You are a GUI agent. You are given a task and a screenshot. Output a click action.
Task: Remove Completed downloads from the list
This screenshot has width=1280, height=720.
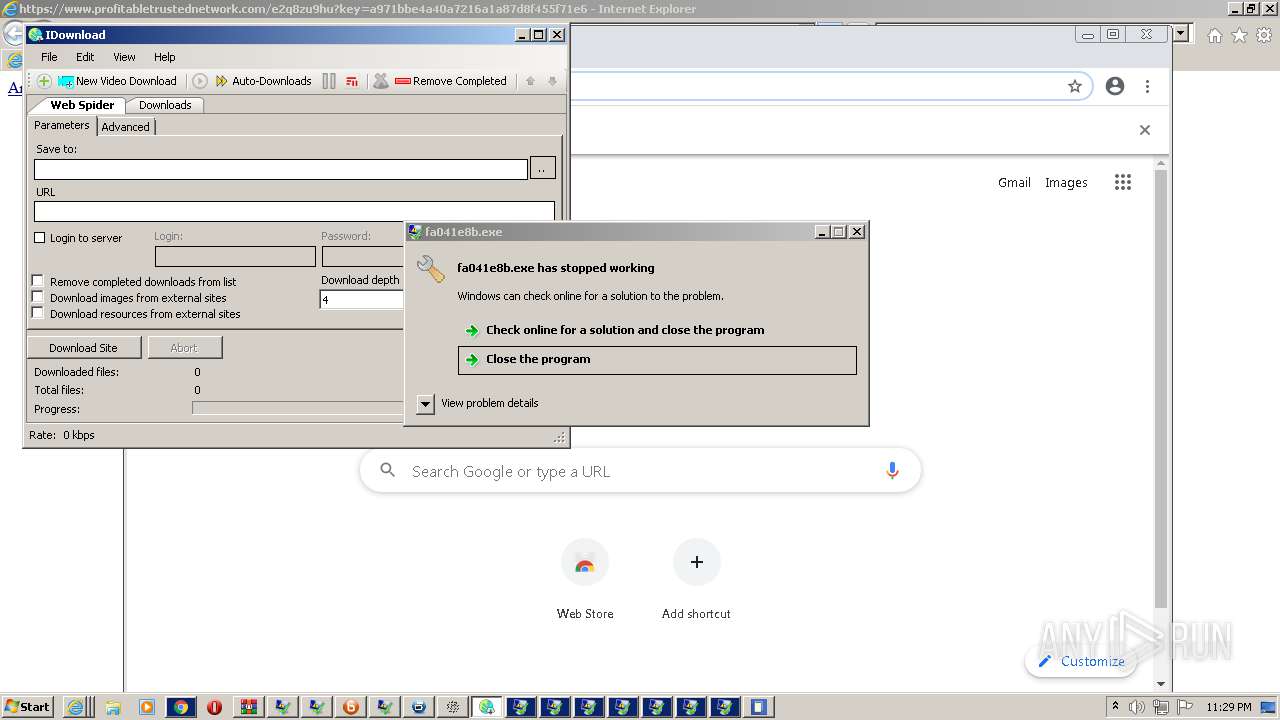[x=451, y=81]
